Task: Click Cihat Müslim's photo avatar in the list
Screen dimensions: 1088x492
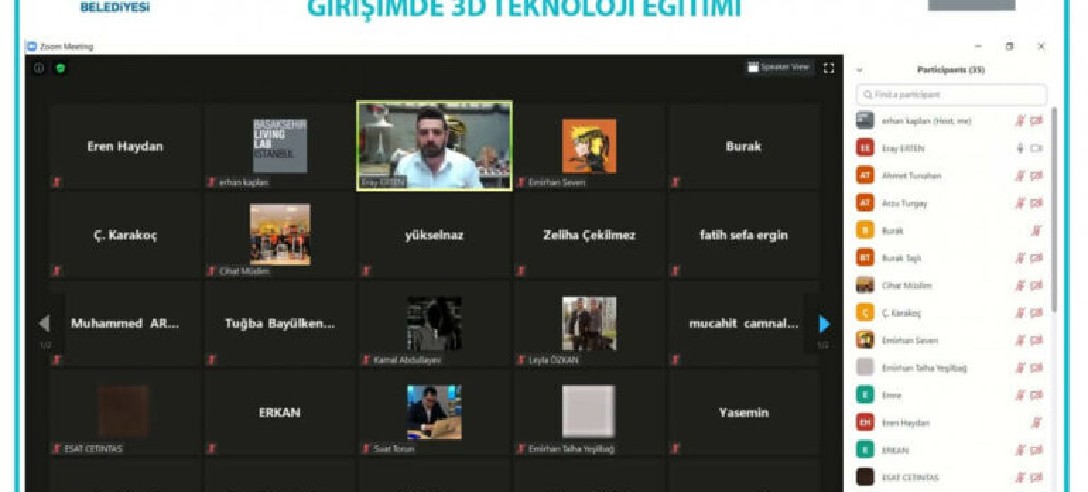Action: pyautogui.click(x=865, y=285)
